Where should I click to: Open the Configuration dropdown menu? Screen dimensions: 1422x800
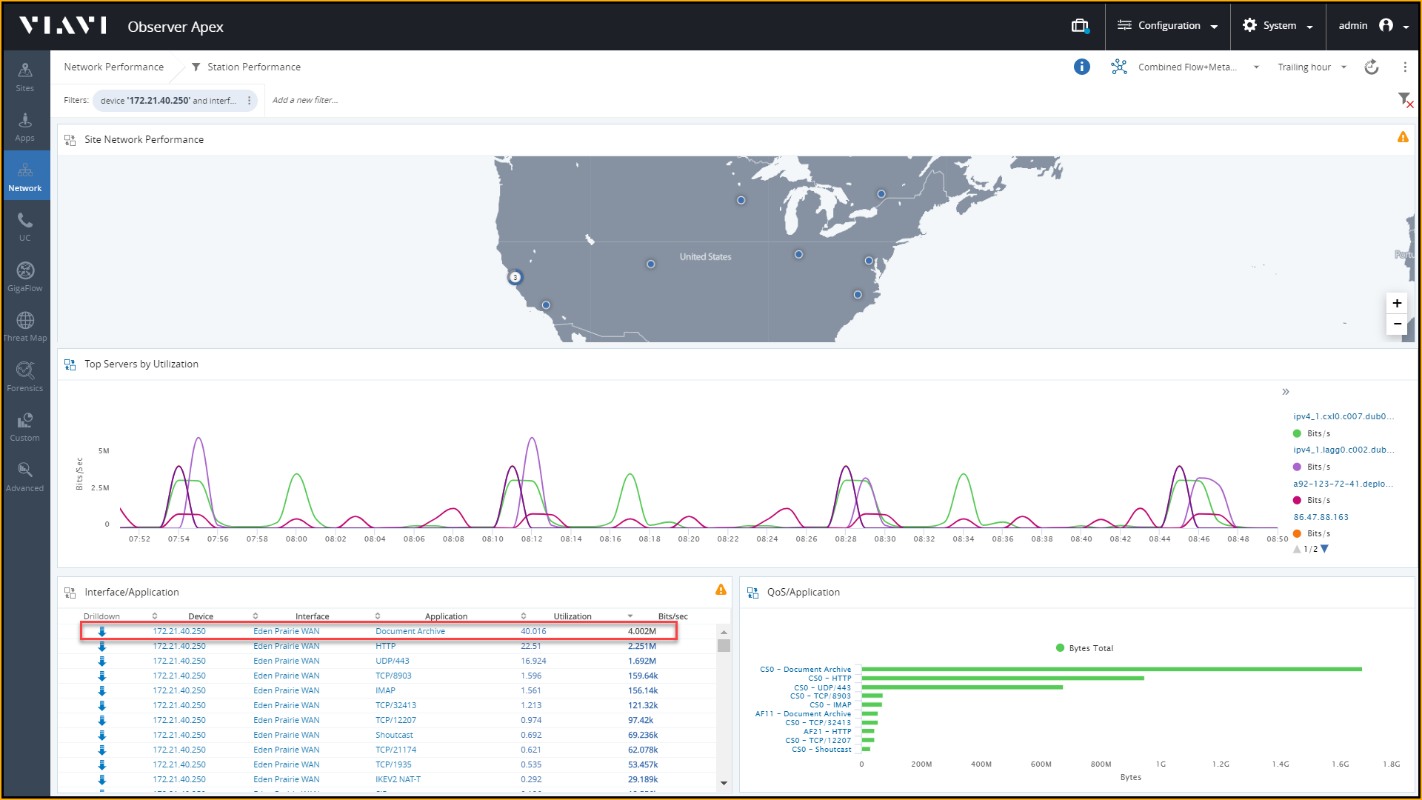[1168, 26]
